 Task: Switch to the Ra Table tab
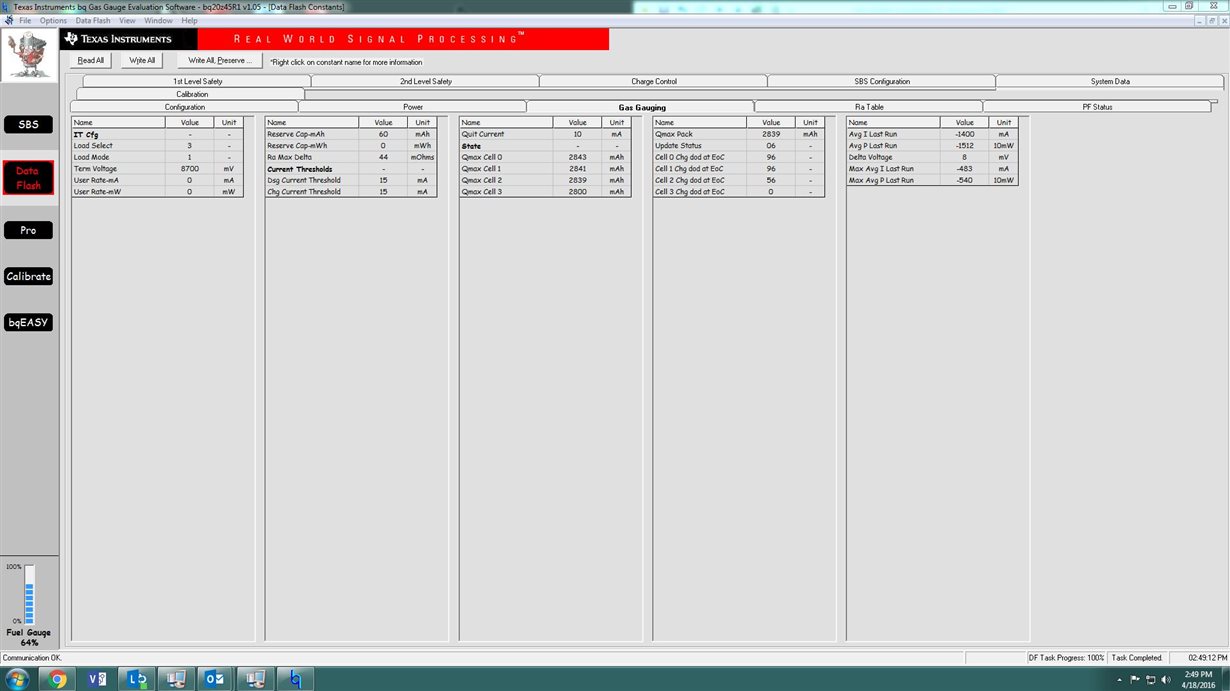[x=869, y=107]
